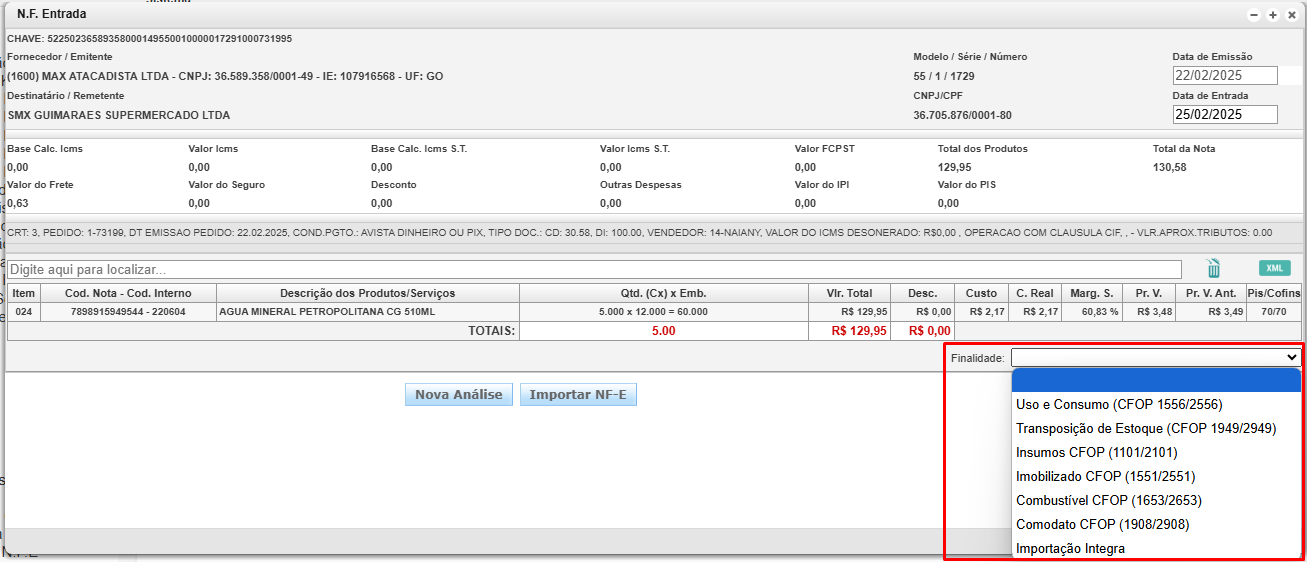Maximize the N.F. Entrada window
This screenshot has width=1307, height=562.
1273,15
